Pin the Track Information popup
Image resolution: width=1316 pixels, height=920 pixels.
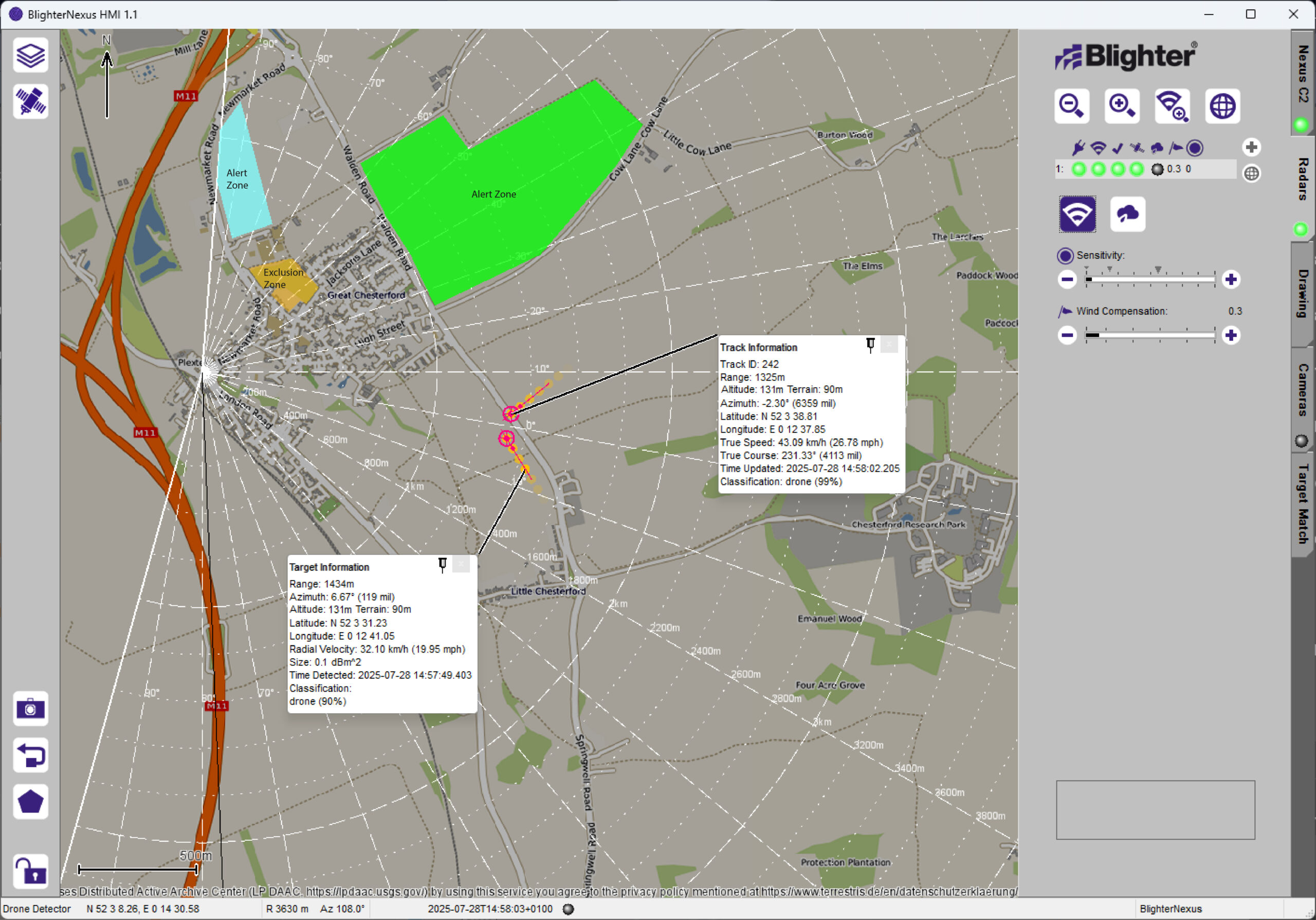pyautogui.click(x=870, y=345)
